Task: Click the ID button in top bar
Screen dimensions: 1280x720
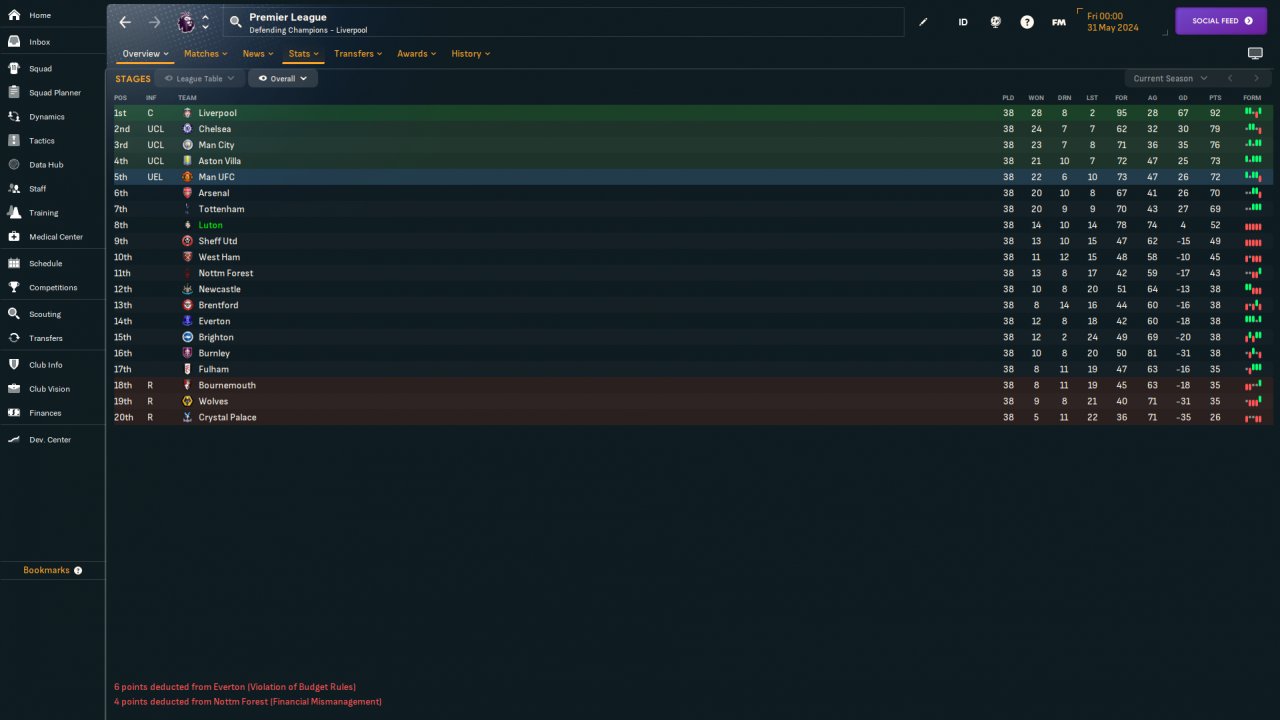Action: (963, 22)
